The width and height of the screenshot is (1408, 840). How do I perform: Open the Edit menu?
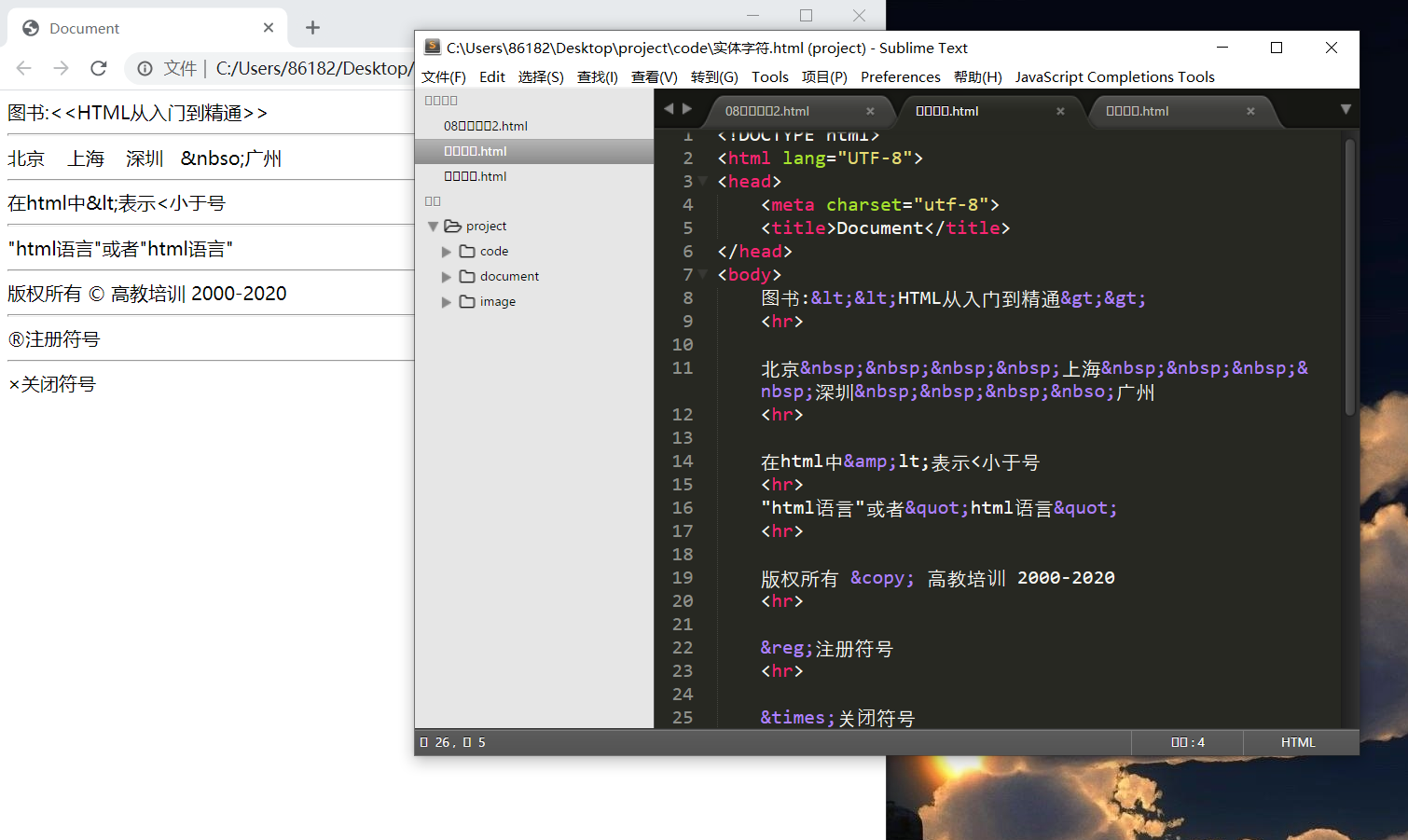(x=491, y=76)
